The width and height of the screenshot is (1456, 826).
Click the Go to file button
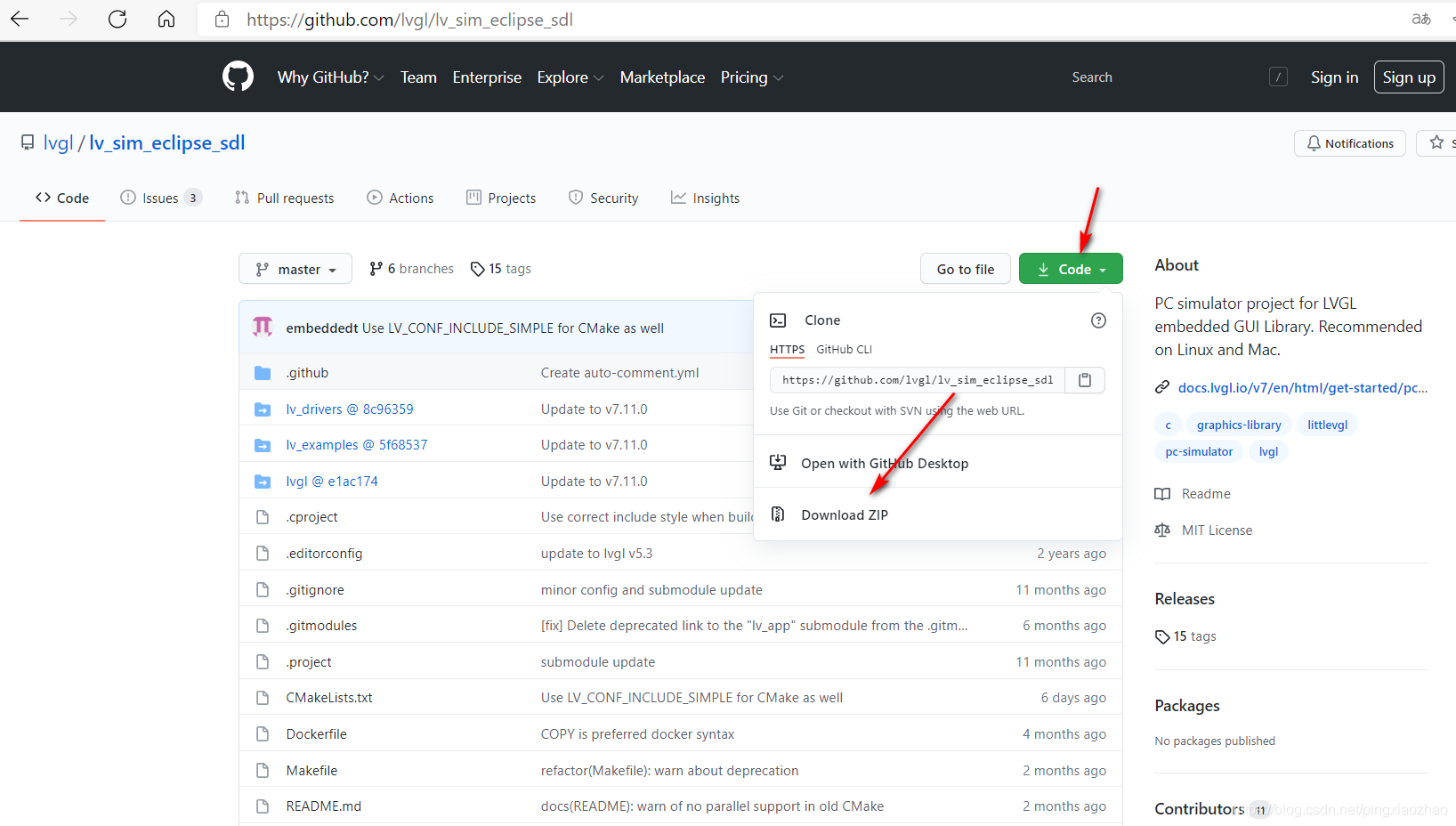tap(966, 269)
